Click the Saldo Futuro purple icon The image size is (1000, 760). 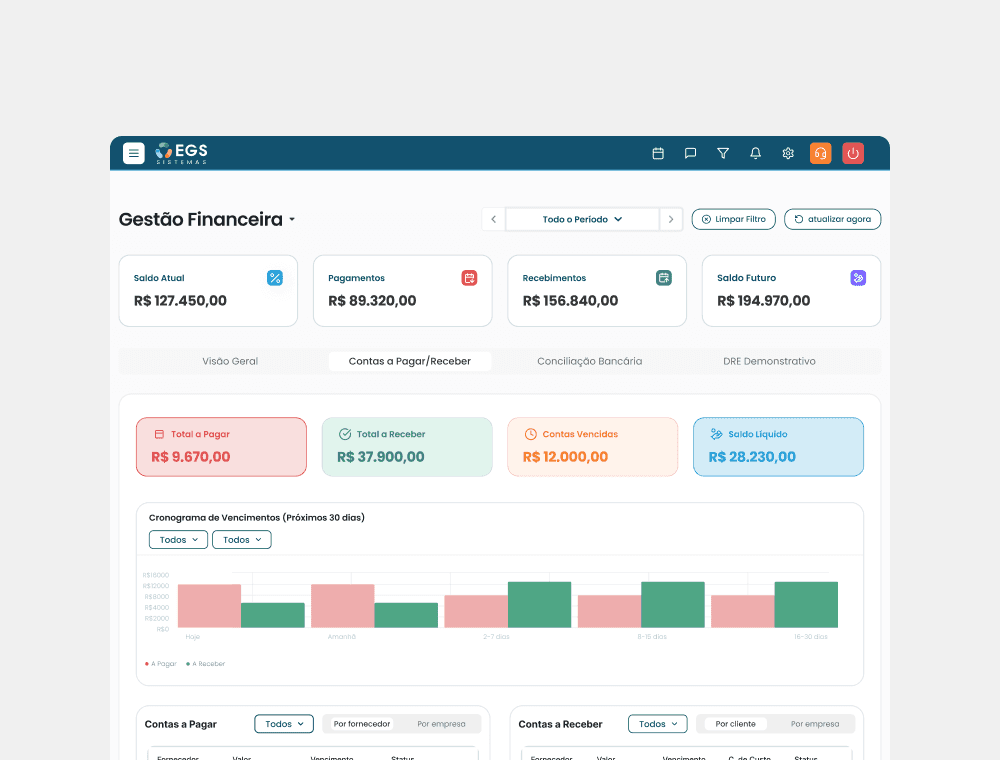pos(858,278)
